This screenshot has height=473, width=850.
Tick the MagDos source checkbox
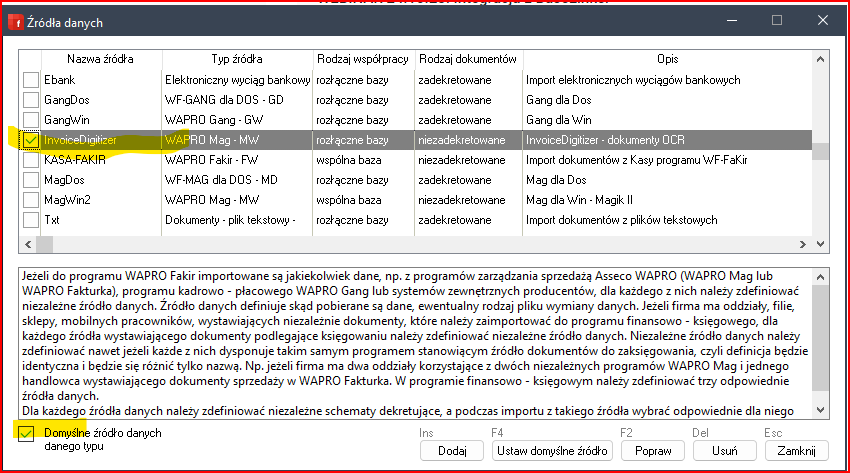pos(31,180)
